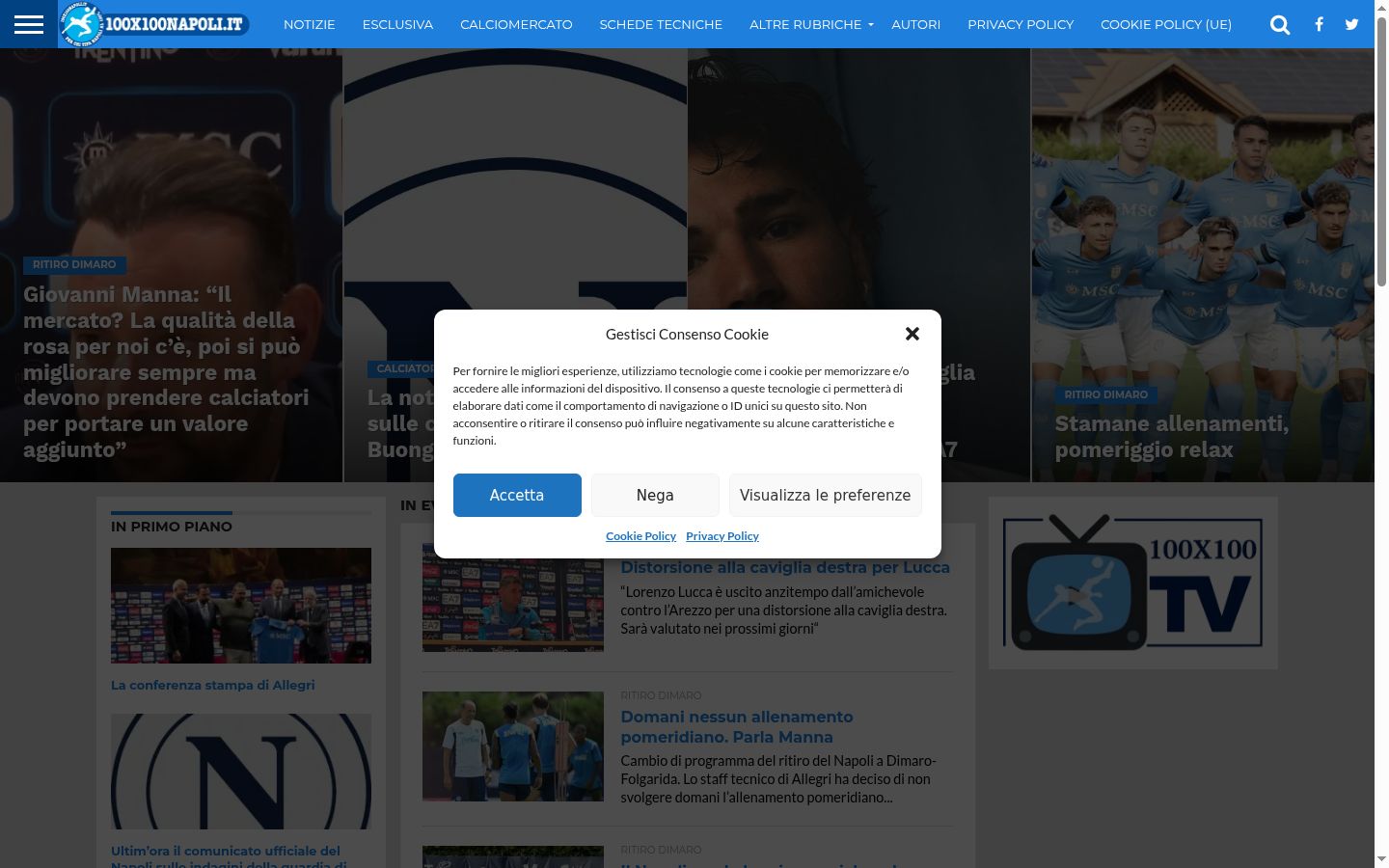Follow the Cookie Policy link in dialog
Image resolution: width=1389 pixels, height=868 pixels.
coord(640,536)
